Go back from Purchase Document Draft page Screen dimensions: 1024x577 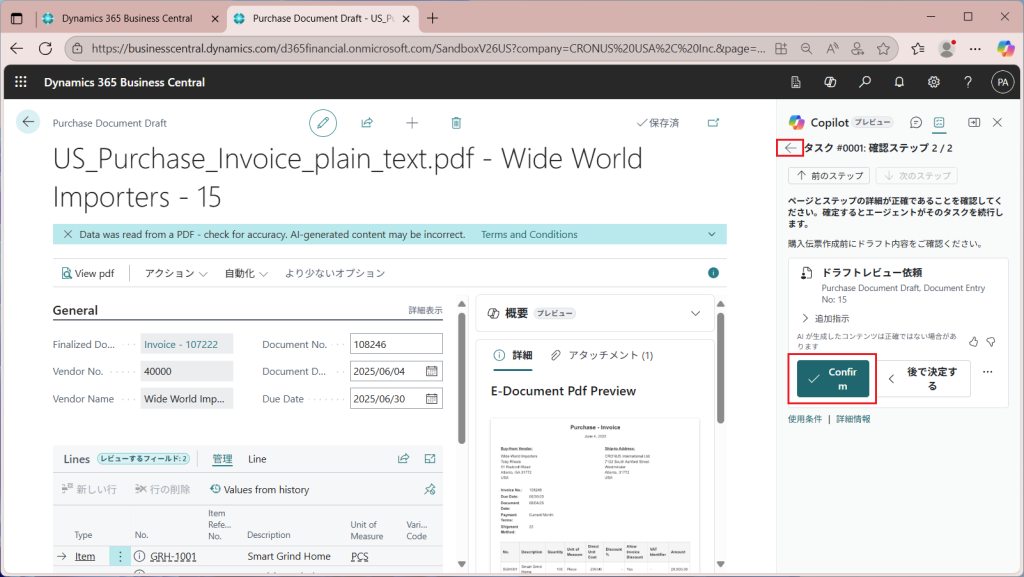pos(28,121)
